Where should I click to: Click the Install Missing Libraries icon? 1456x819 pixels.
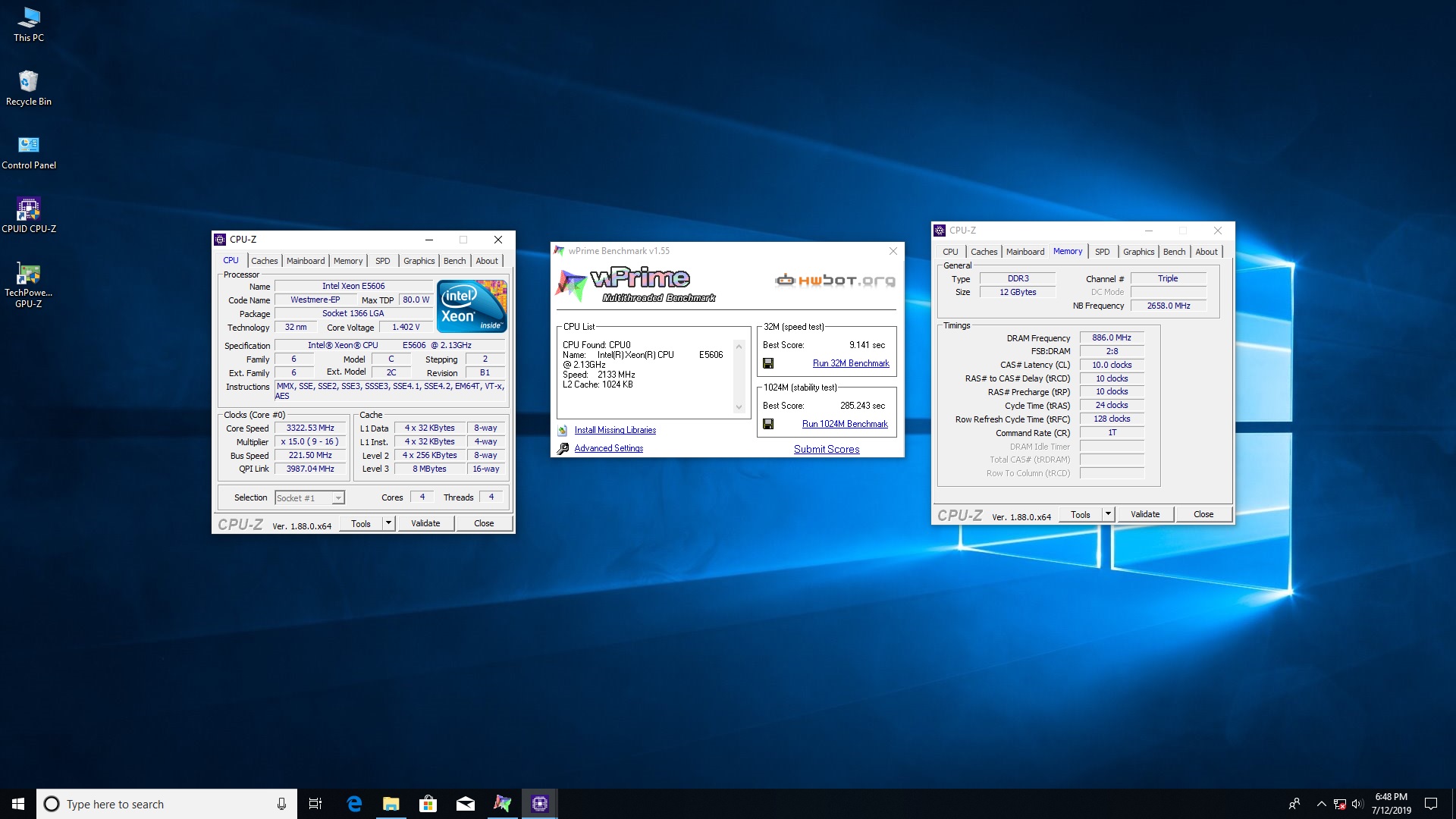[x=563, y=430]
